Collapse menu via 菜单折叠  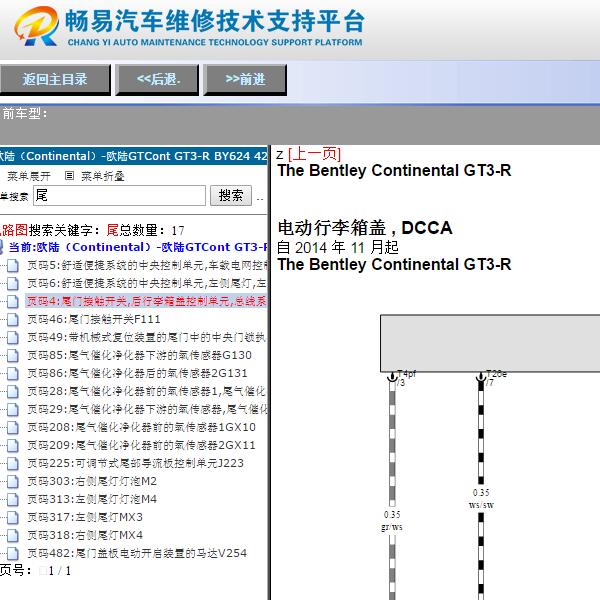103,176
